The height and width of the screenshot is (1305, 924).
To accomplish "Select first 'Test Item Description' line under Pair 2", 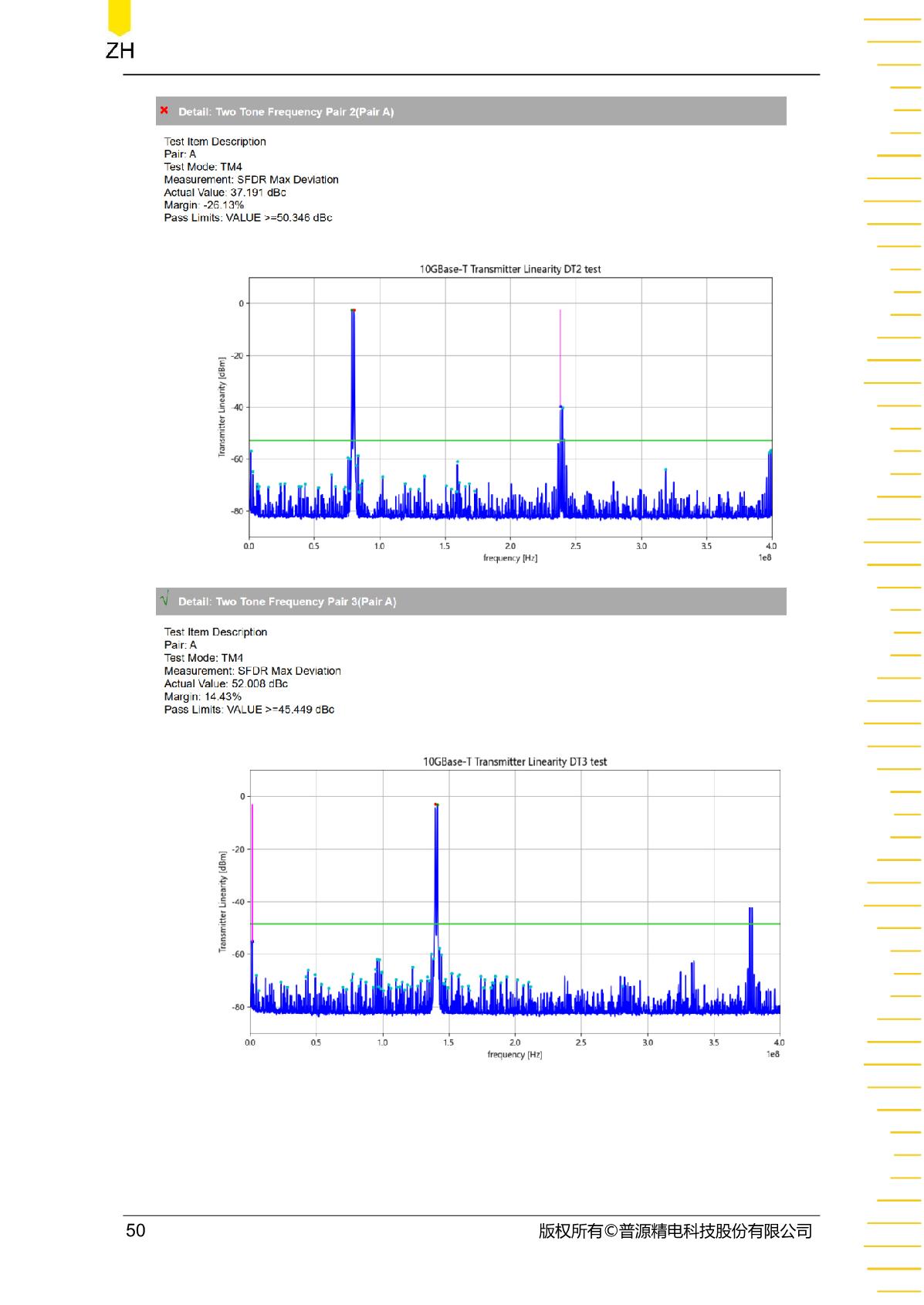I will (215, 141).
